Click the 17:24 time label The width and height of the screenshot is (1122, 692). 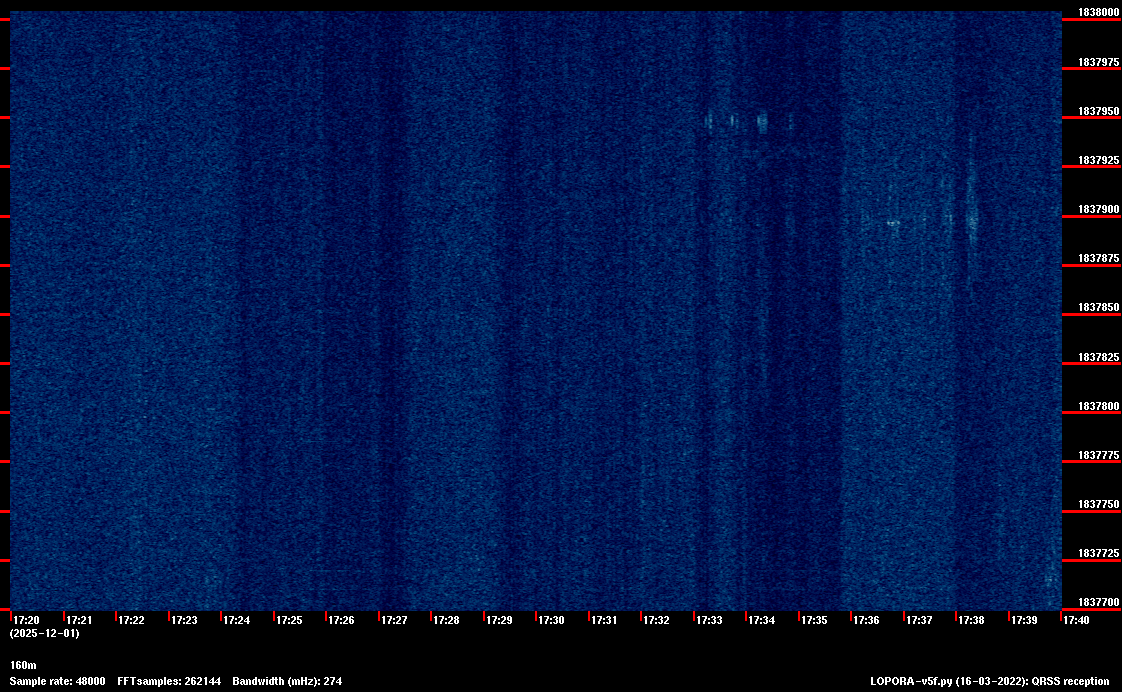click(237, 620)
